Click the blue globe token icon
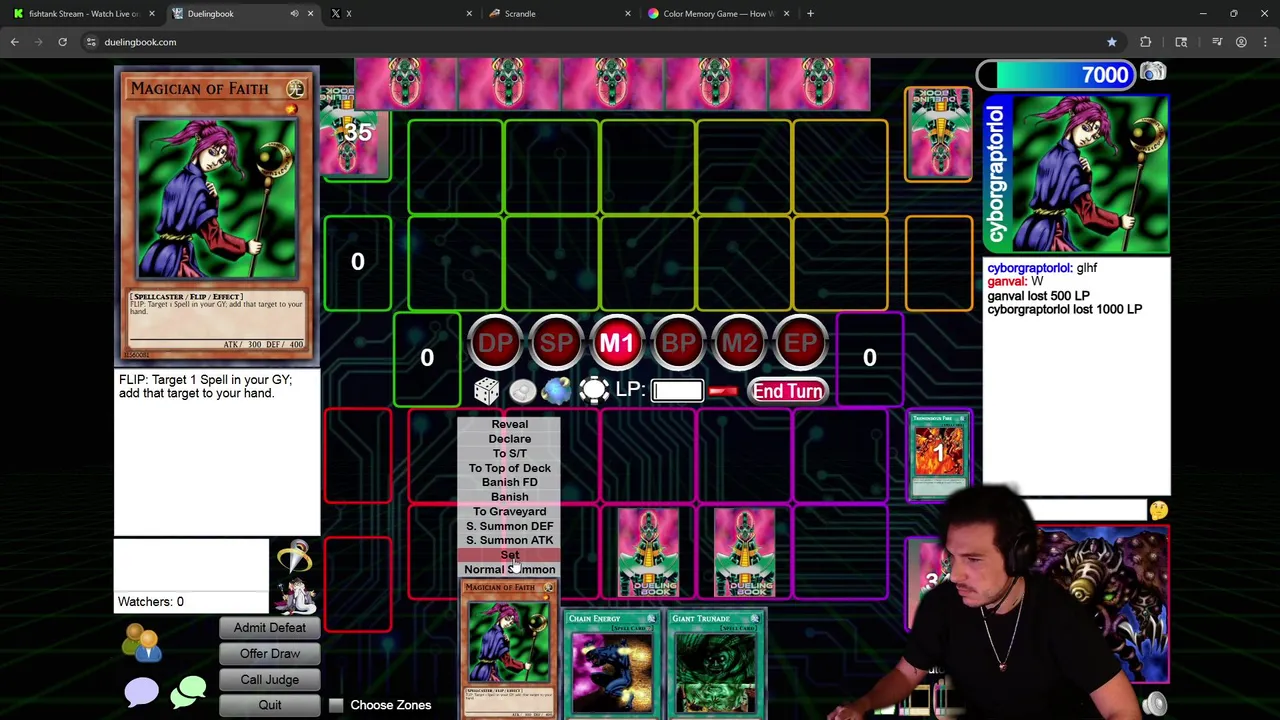 557,391
